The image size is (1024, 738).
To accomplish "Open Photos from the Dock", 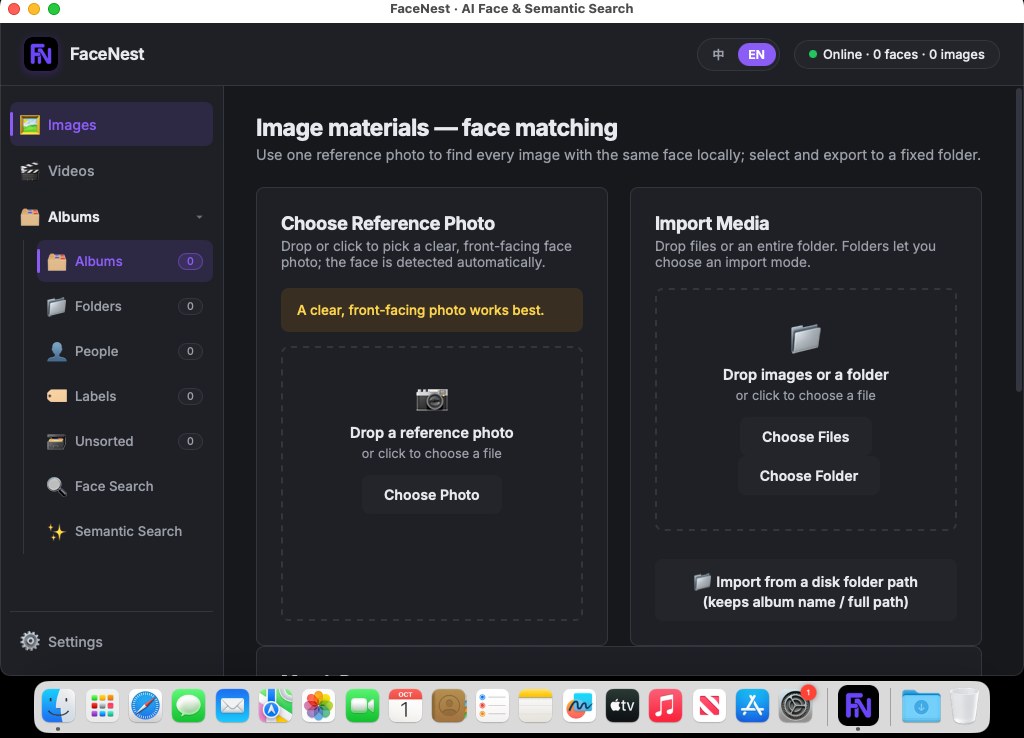I will point(319,706).
